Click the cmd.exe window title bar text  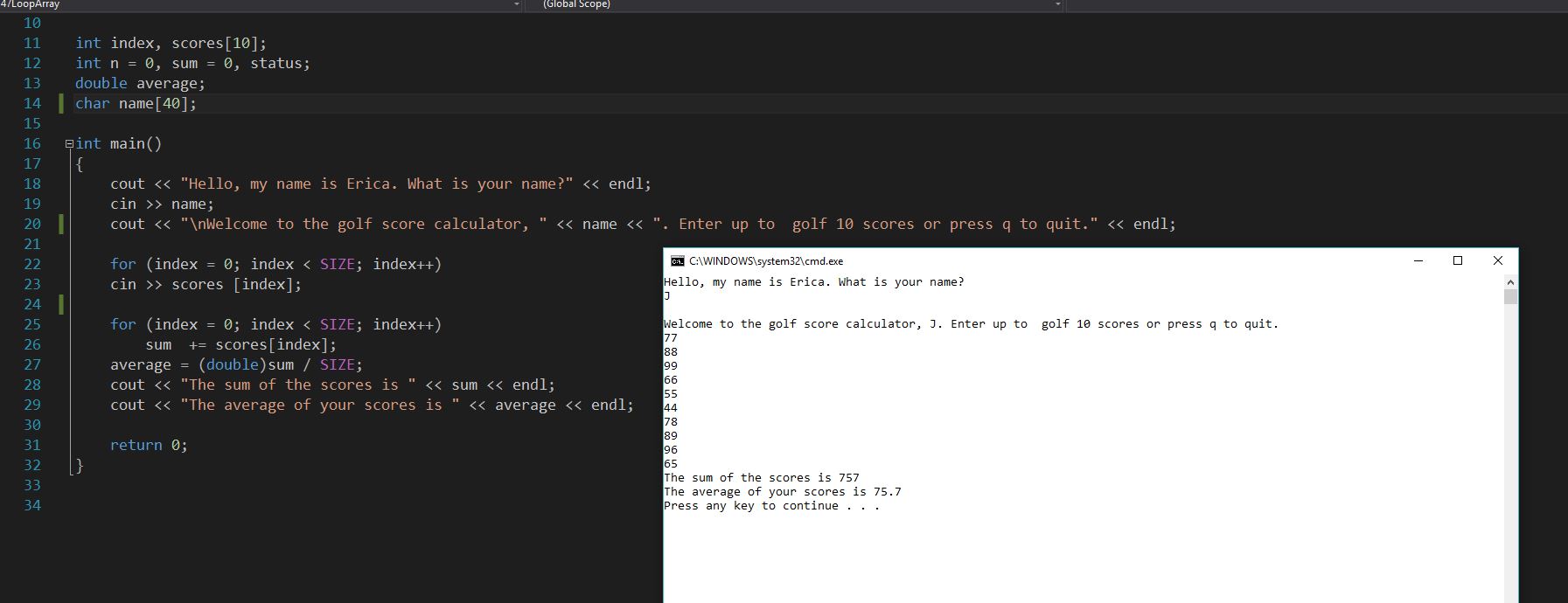pyautogui.click(x=766, y=261)
